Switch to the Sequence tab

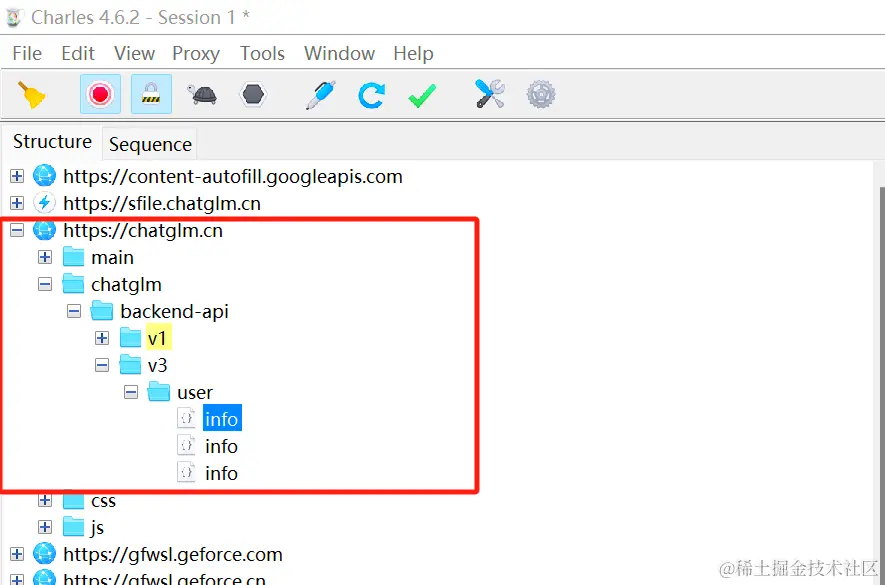(x=150, y=145)
